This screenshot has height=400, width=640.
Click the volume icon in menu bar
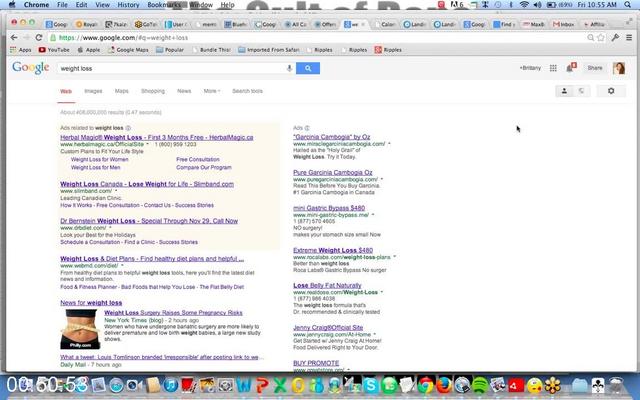[x=538, y=5]
